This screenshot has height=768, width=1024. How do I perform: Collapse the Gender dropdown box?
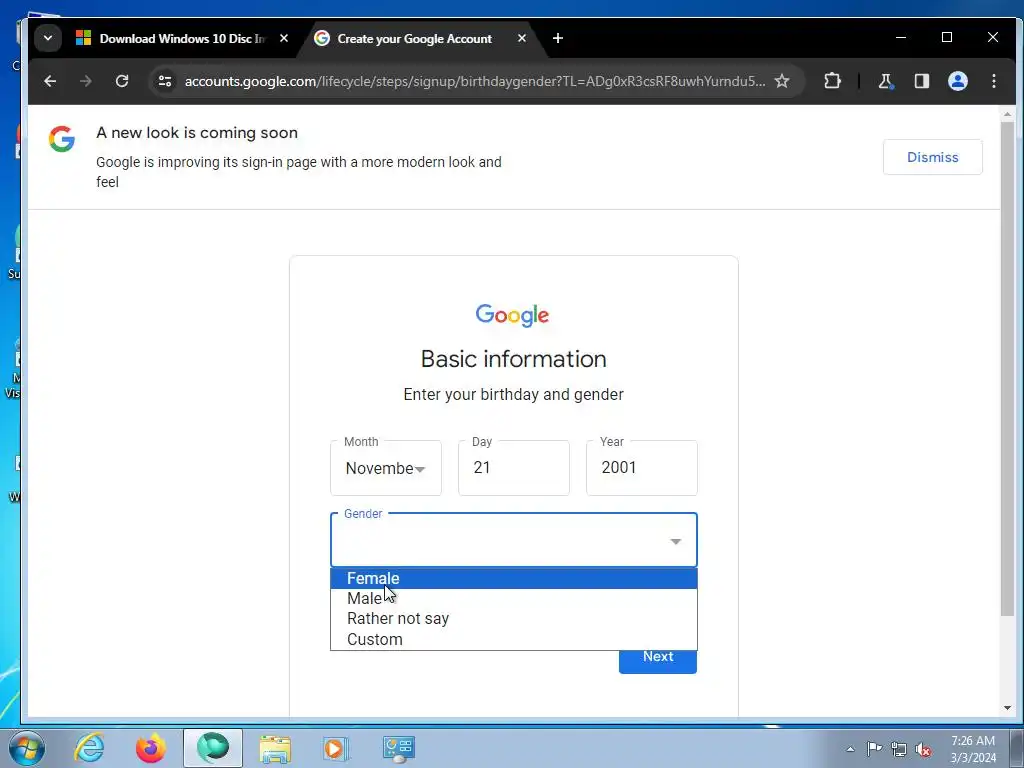(513, 540)
